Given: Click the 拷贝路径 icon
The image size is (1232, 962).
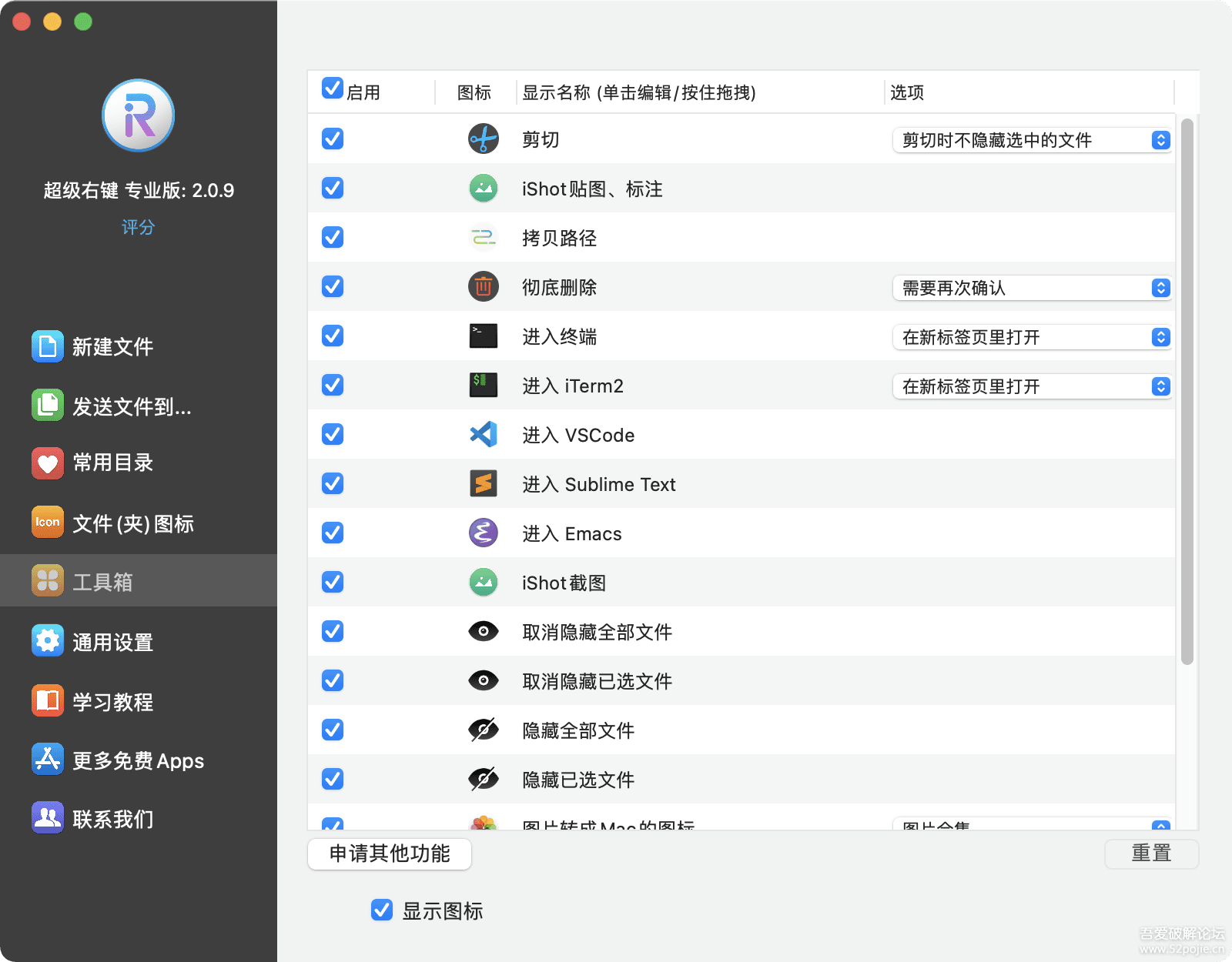Looking at the screenshot, I should 483,238.
